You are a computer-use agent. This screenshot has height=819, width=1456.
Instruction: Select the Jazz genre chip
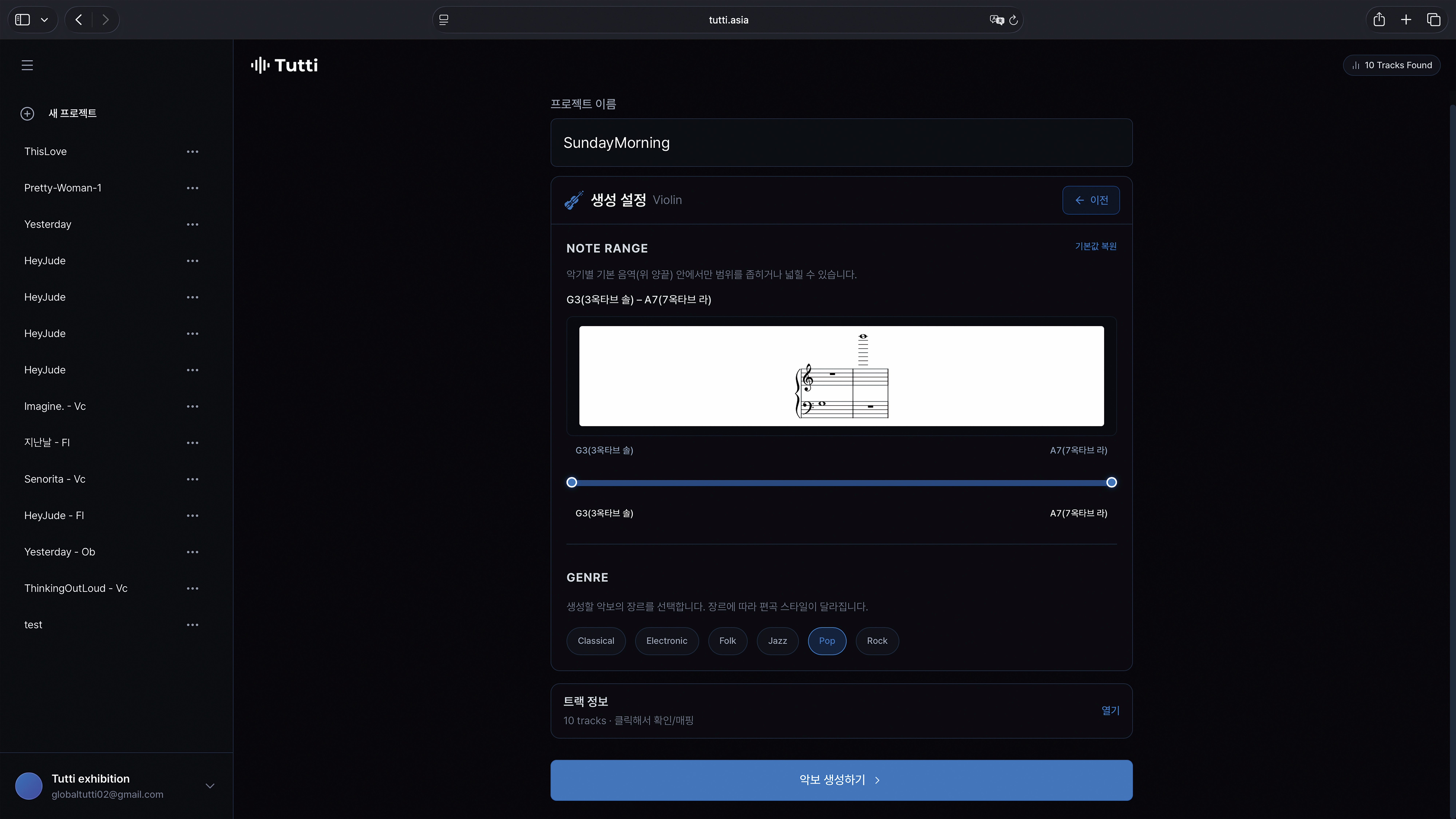[778, 641]
